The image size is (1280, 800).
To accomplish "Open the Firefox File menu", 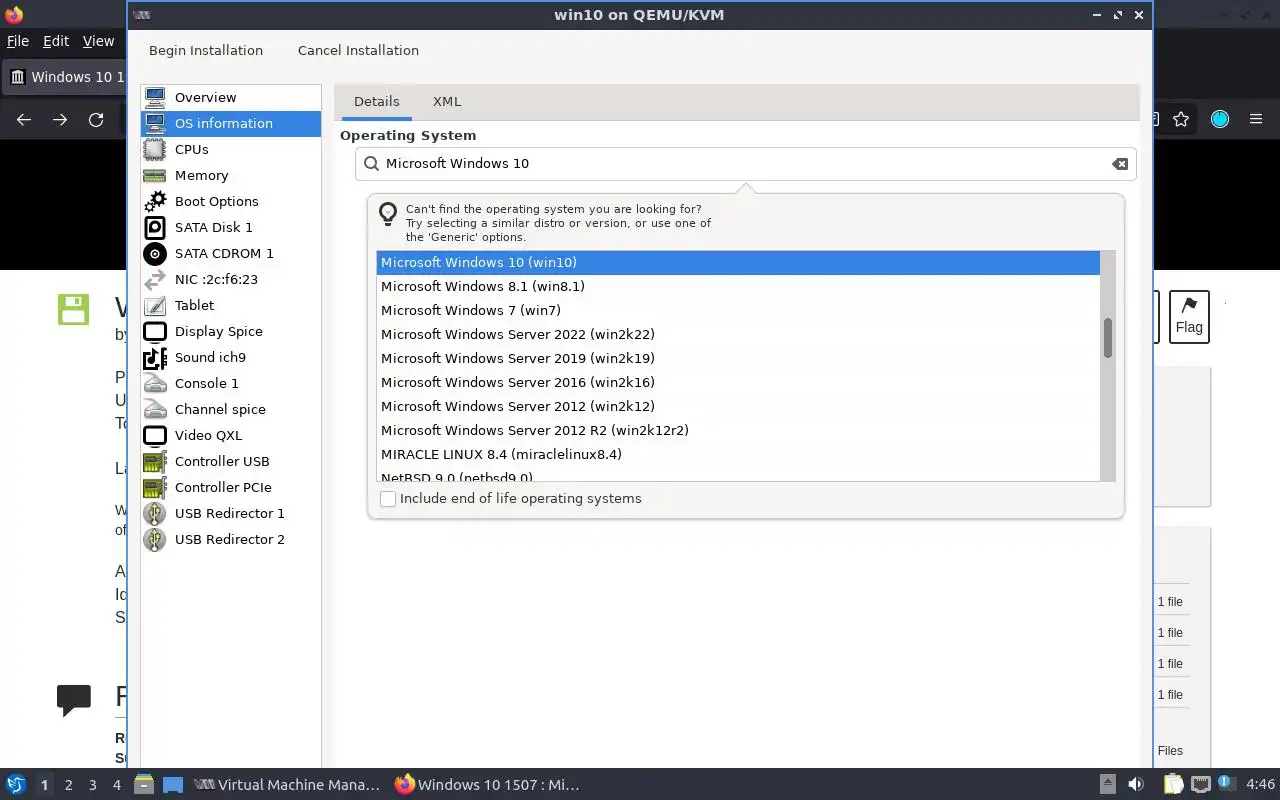I will (18, 41).
